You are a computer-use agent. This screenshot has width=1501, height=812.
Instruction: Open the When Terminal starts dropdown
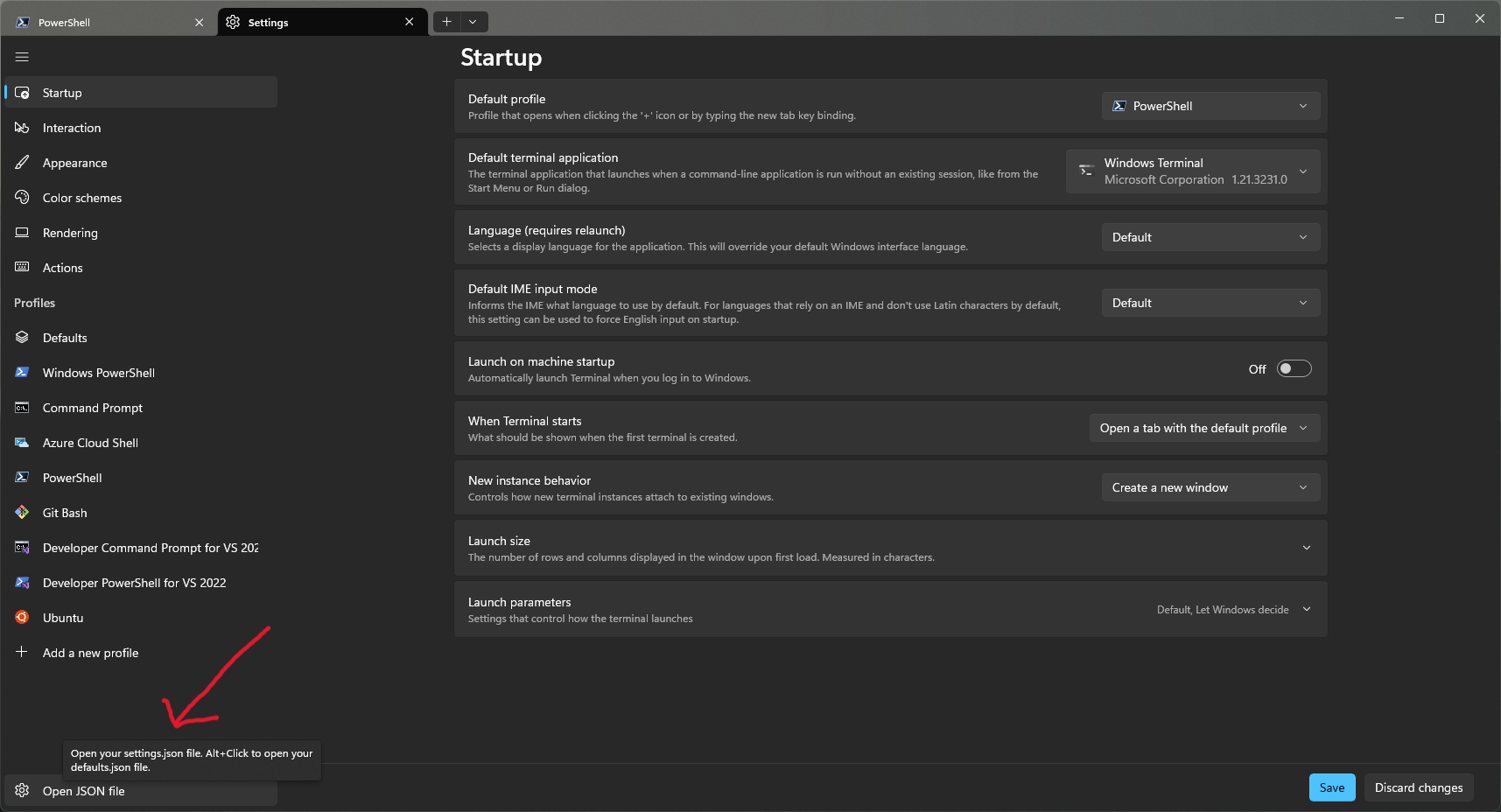1204,428
